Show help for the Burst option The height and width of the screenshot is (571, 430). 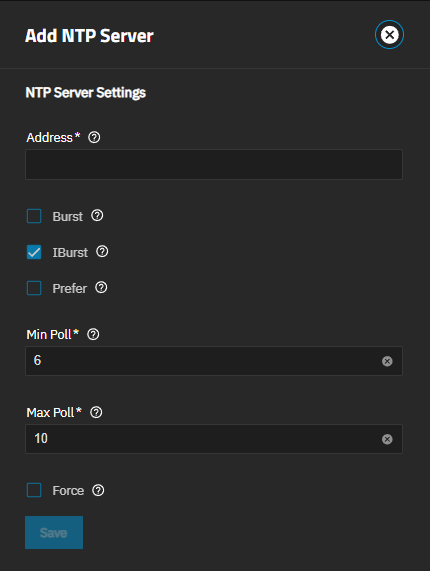click(97, 216)
